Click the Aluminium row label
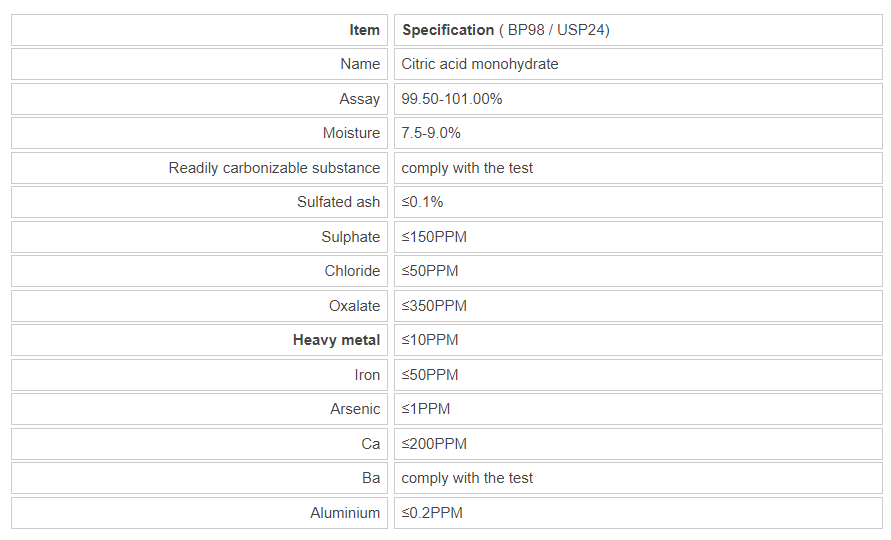Viewport: 891px width, 540px height. pos(345,513)
